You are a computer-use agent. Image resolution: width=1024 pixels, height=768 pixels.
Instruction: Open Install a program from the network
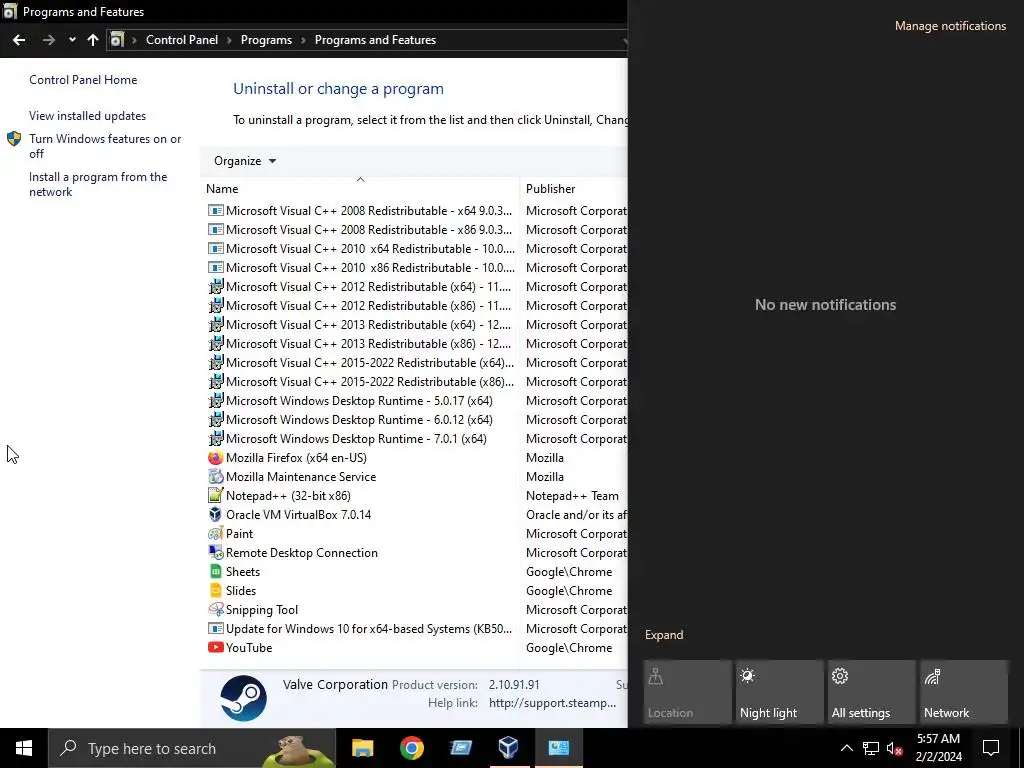pos(98,184)
